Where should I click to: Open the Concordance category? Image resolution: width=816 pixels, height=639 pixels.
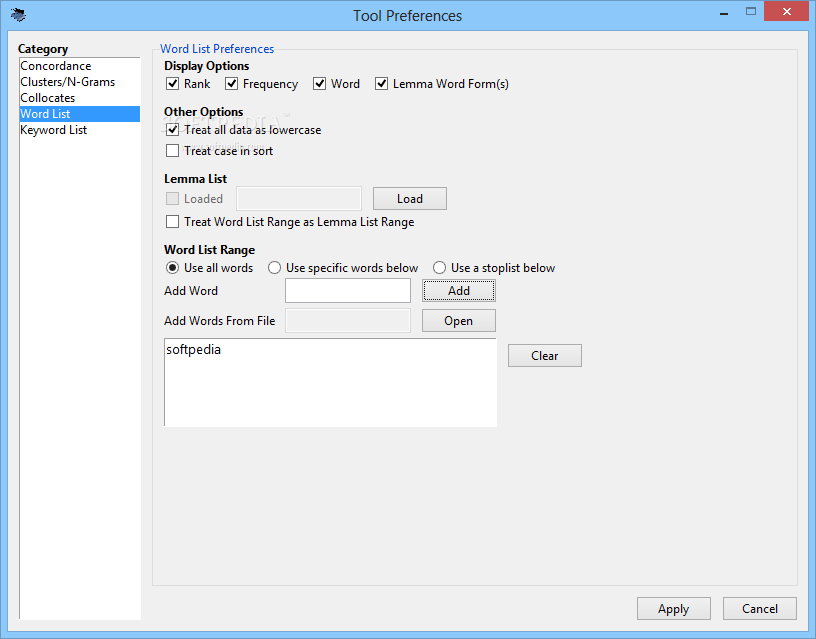[x=80, y=66]
